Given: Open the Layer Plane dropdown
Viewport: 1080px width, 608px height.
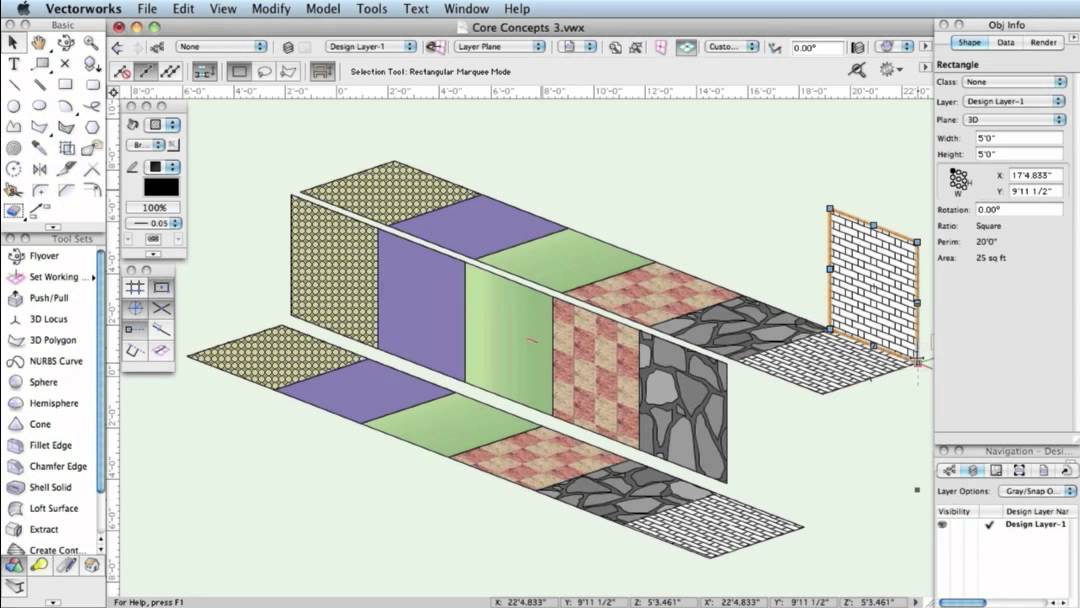Looking at the screenshot, I should [x=499, y=47].
